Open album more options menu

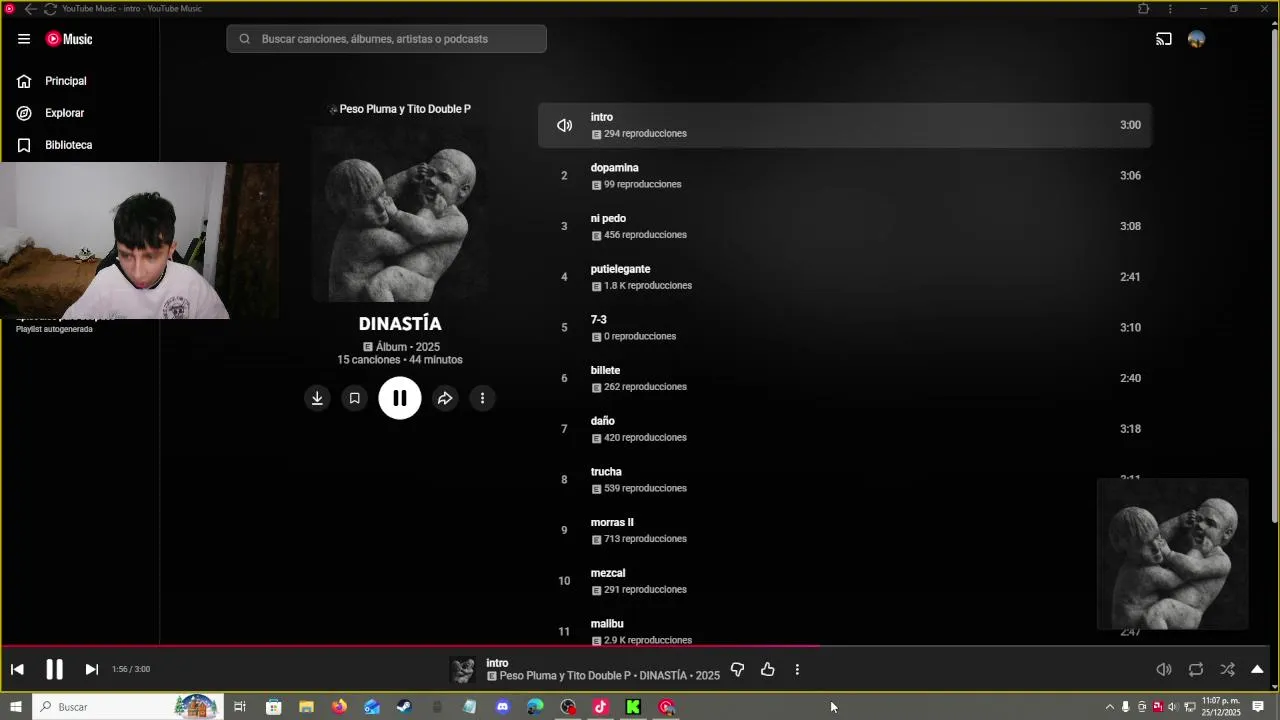pos(482,398)
